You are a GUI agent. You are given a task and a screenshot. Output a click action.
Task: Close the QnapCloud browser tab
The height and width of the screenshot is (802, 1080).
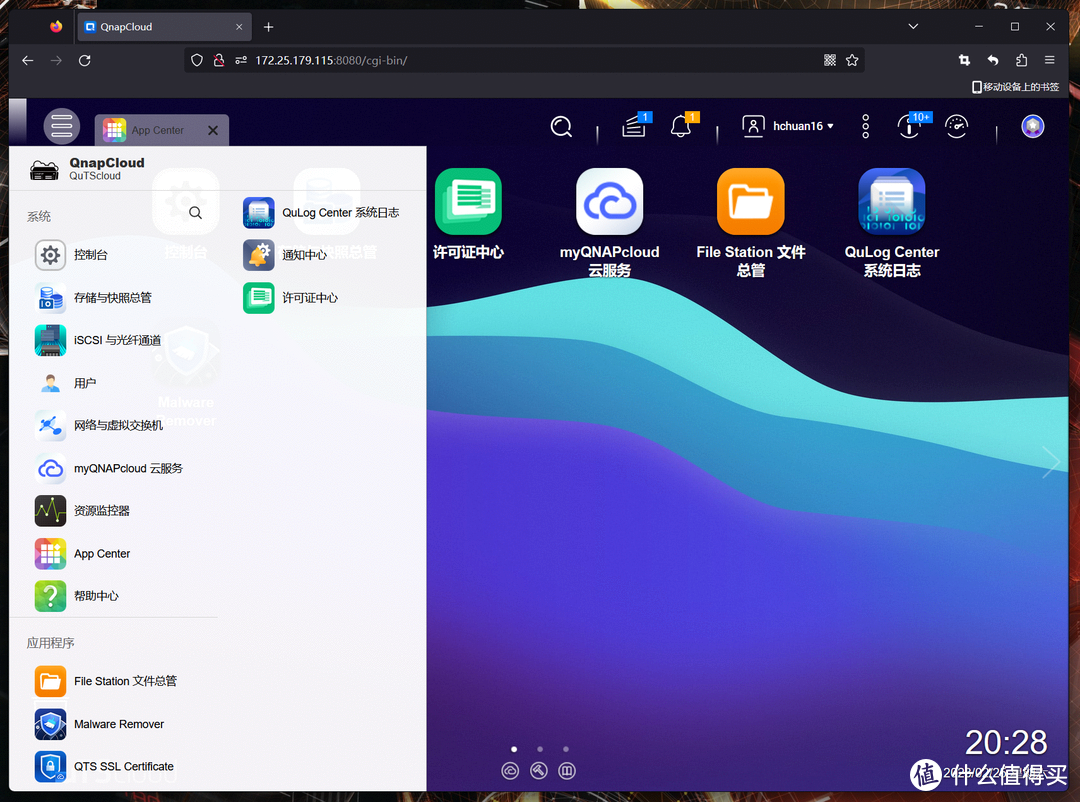click(239, 27)
